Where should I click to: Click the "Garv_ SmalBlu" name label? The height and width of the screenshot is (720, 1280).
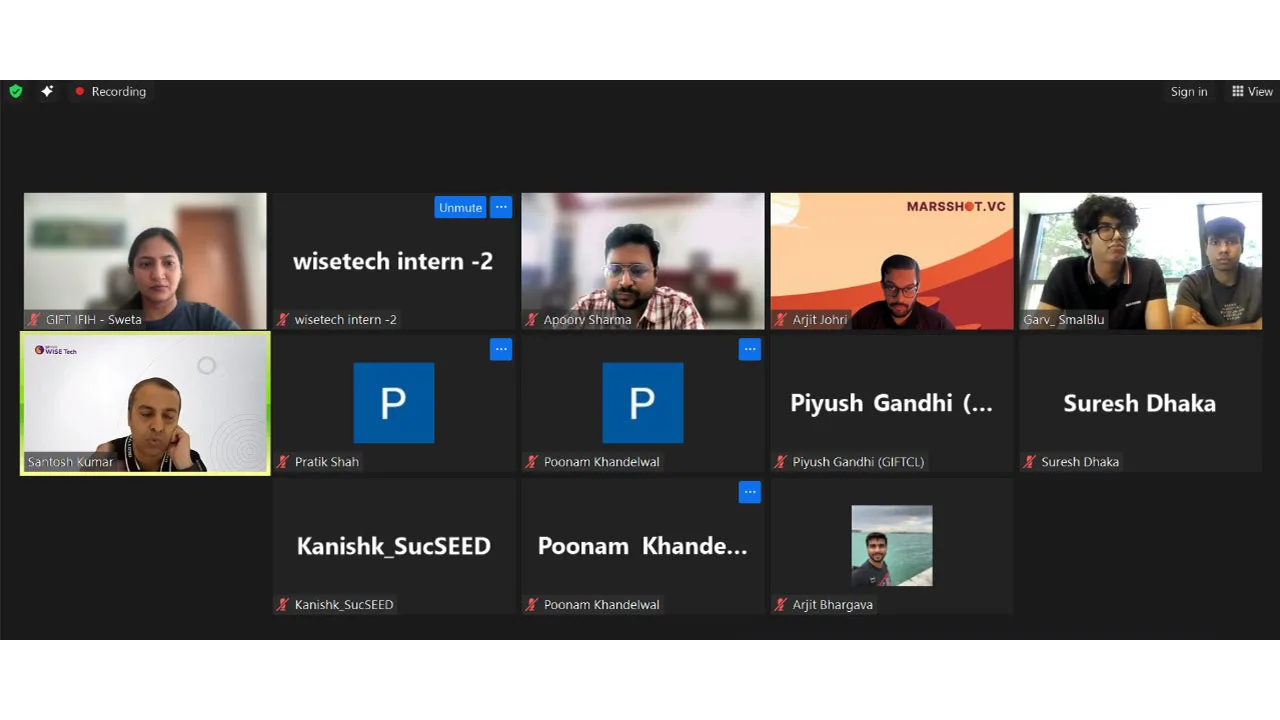click(1064, 320)
